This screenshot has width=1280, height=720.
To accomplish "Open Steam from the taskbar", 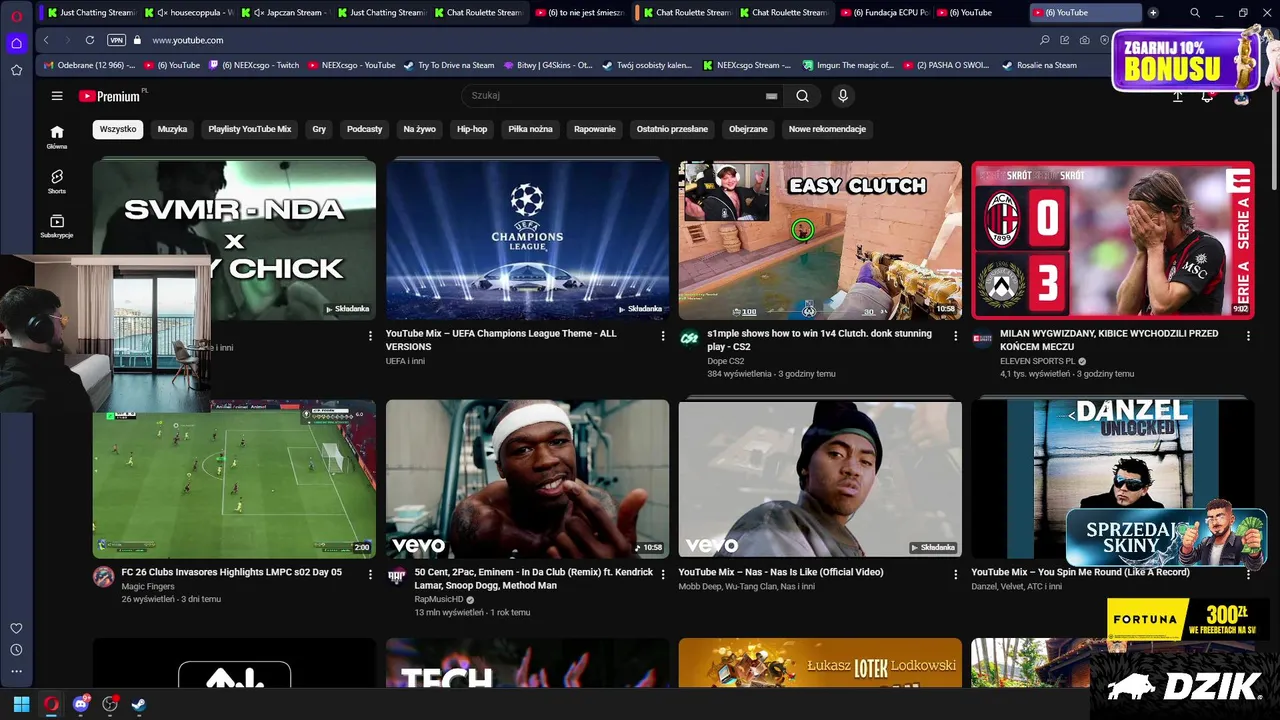I will click(x=139, y=704).
